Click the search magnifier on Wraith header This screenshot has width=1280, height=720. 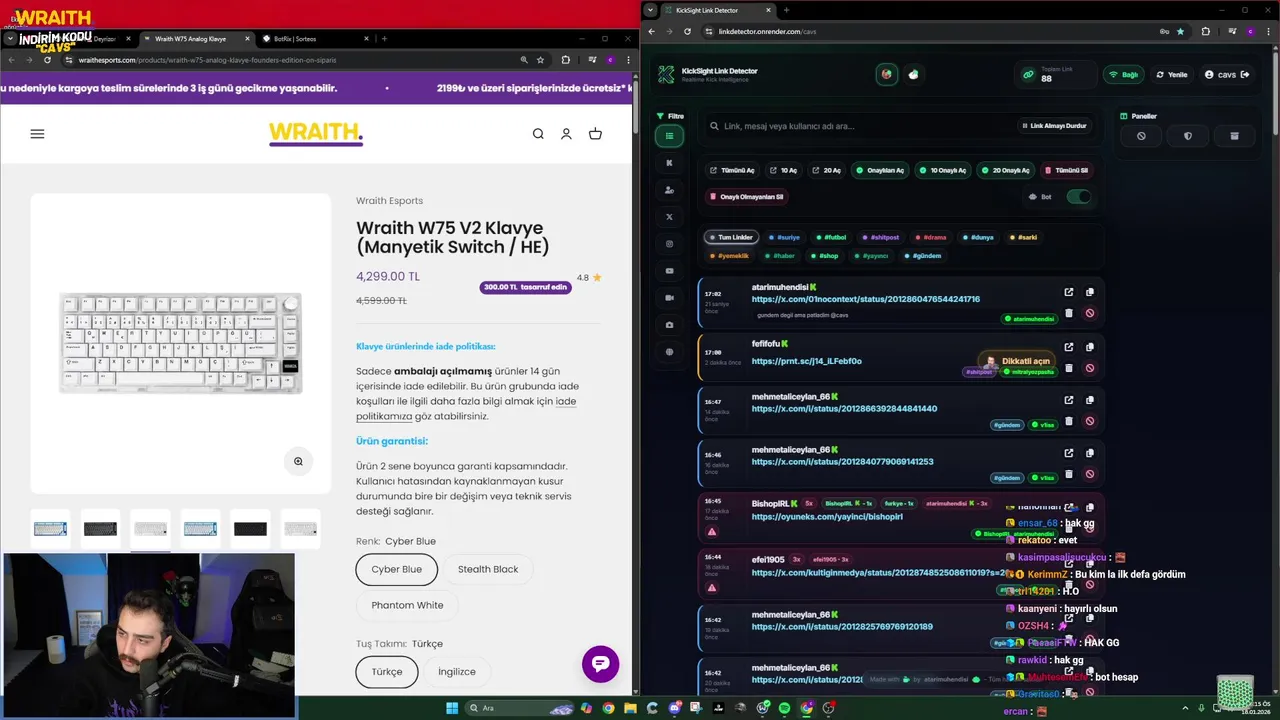coord(538,134)
